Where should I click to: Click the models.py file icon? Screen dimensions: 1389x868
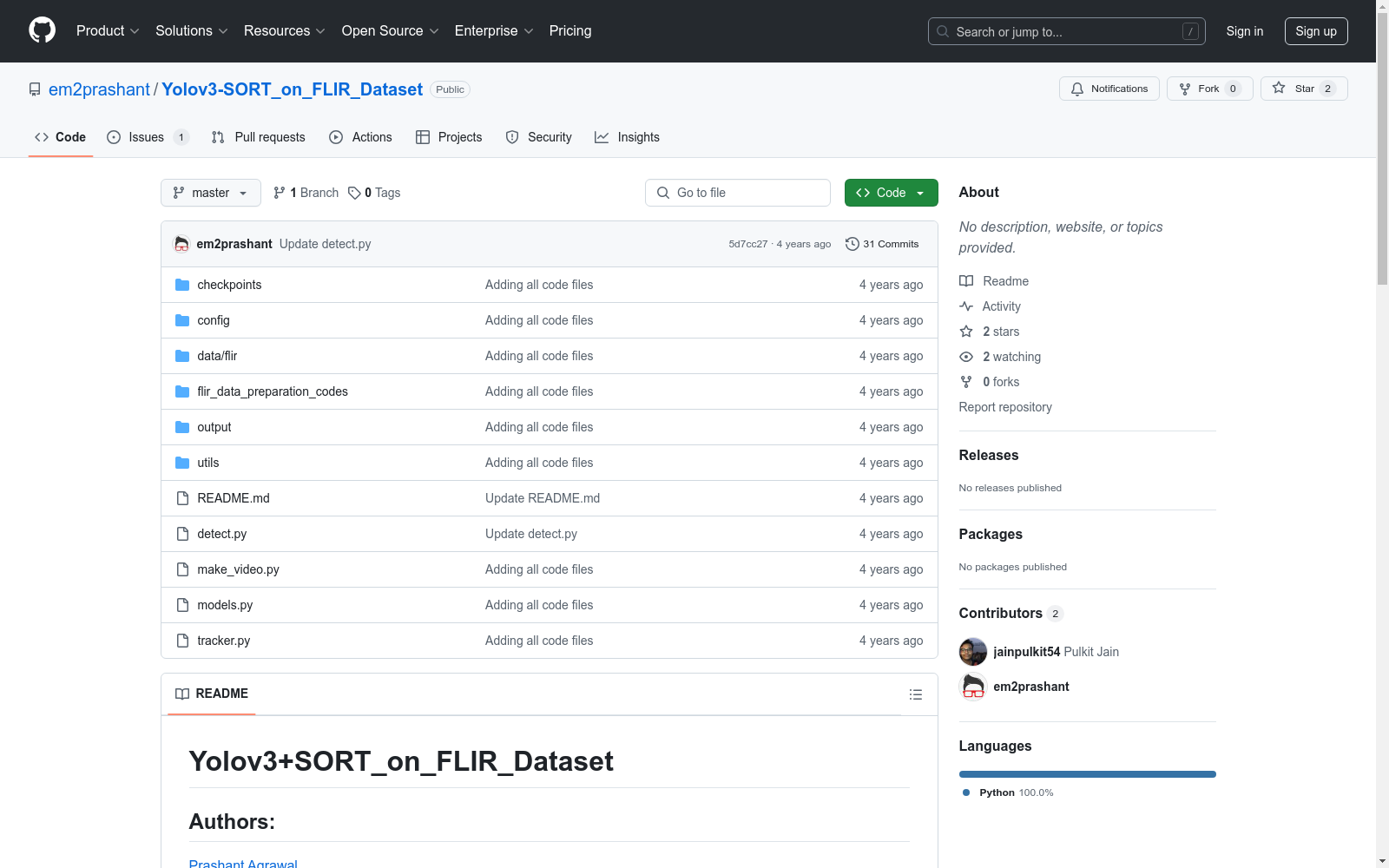point(182,605)
